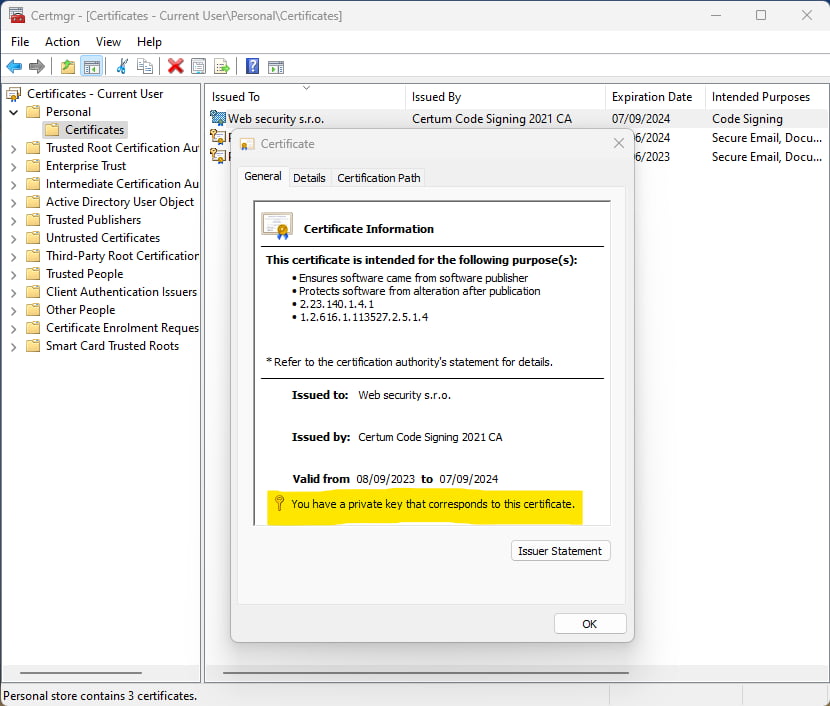Click the Cut scissors toolbar icon

pos(122,67)
